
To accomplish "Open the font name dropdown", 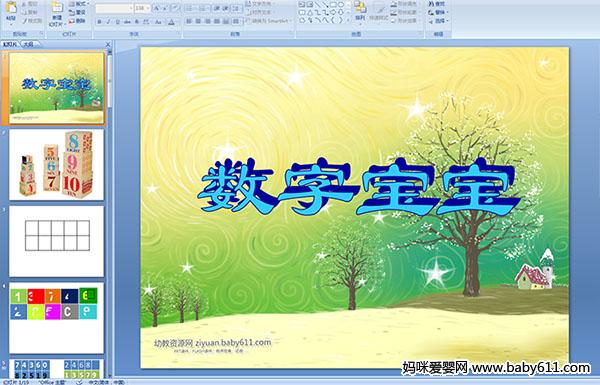I will tap(131, 8).
